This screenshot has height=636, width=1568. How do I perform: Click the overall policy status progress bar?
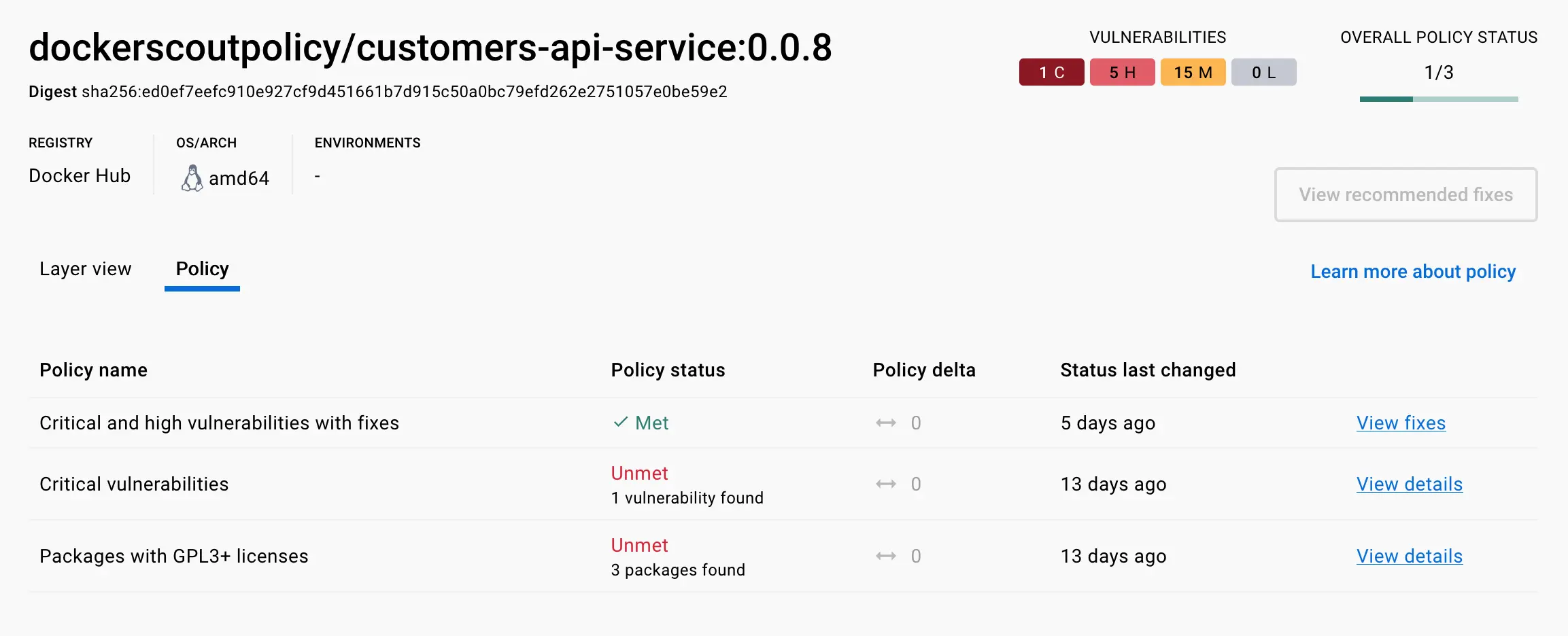point(1437,99)
